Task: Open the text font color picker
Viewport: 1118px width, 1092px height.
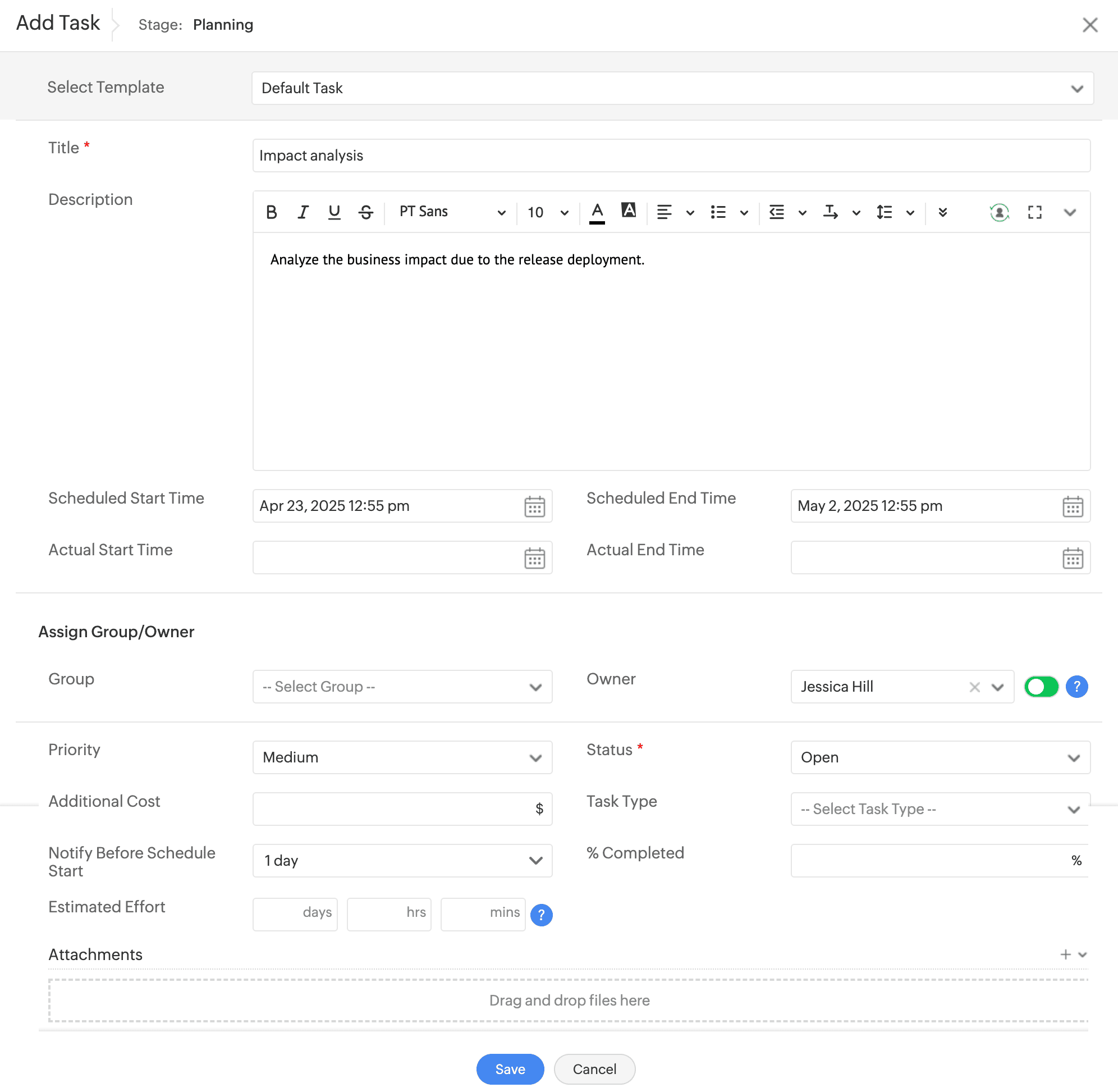Action: pos(597,212)
